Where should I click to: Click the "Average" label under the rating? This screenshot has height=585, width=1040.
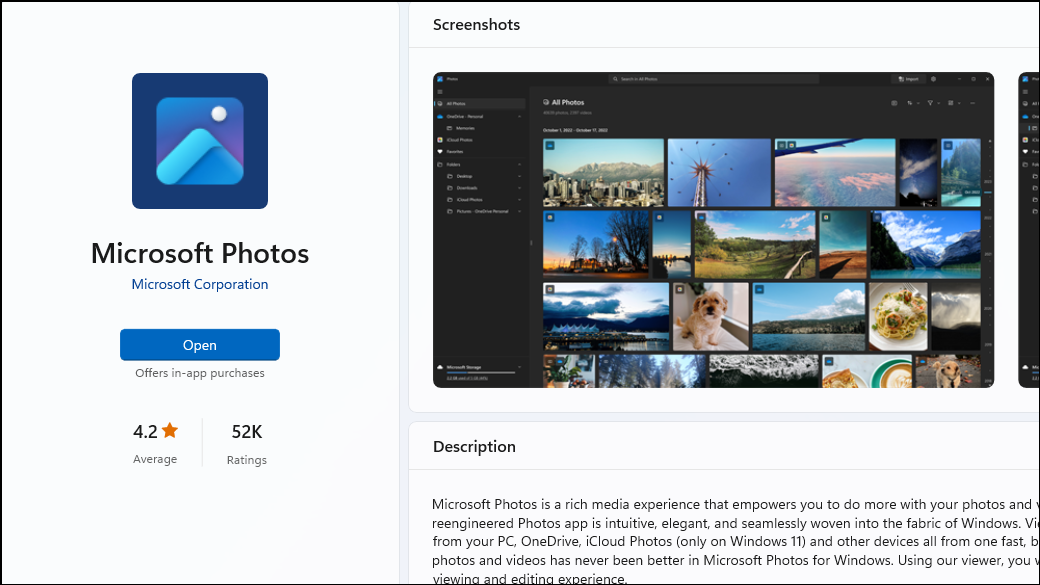coord(155,459)
